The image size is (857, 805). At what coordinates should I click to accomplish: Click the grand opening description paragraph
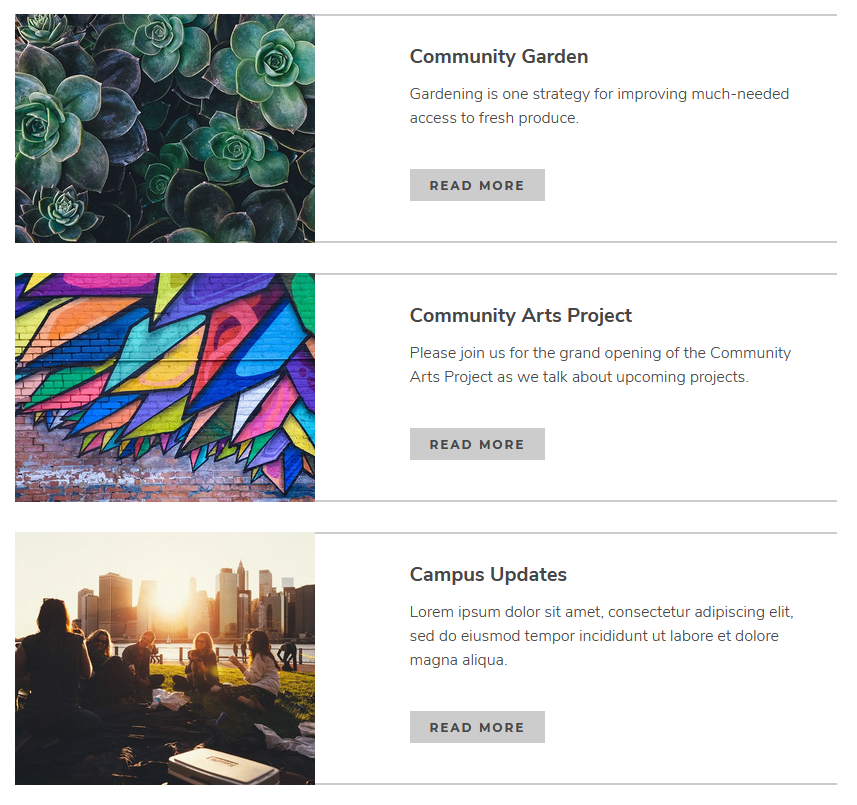[600, 365]
